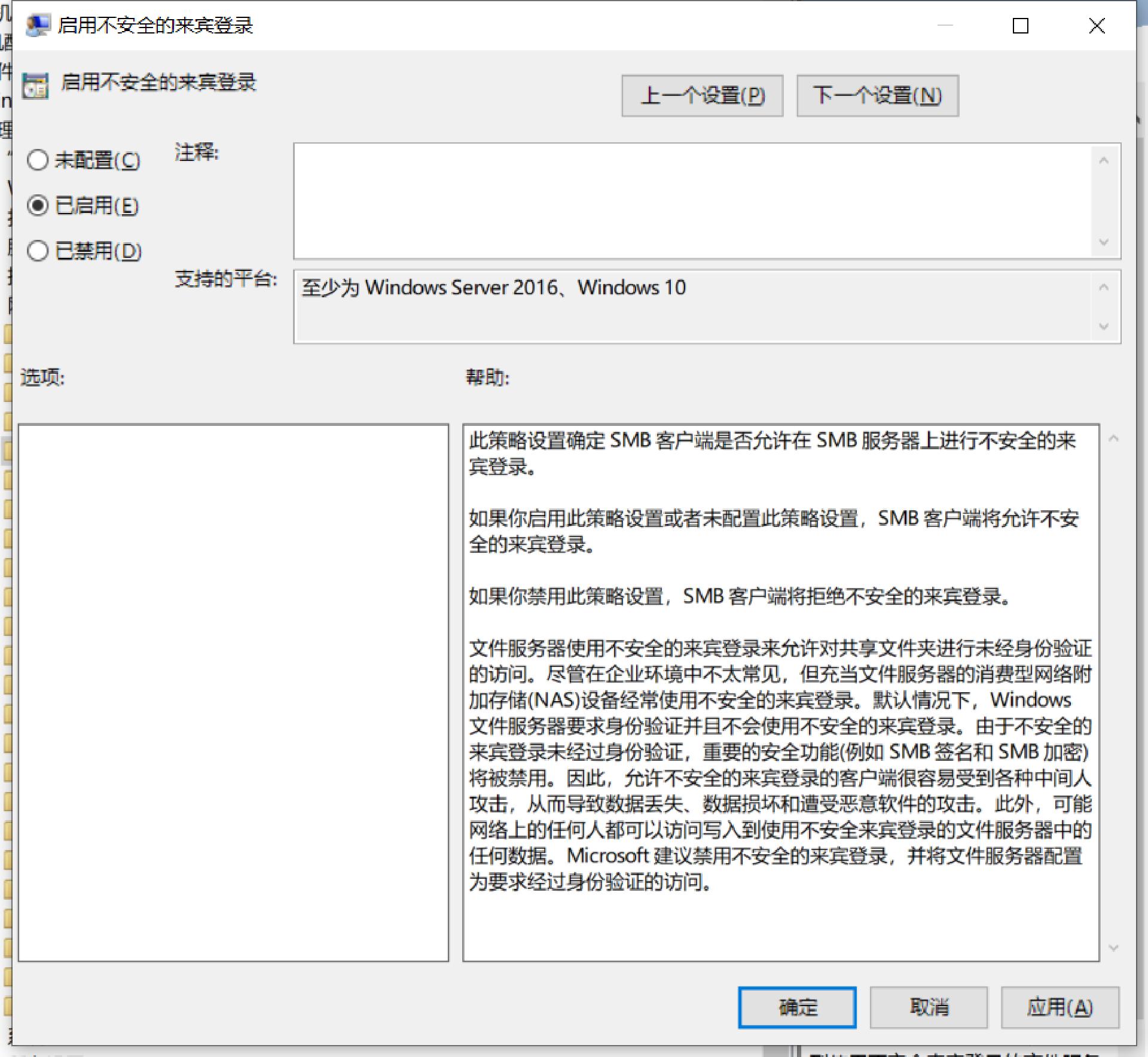
Task: Minimize the dialog window
Action: (x=945, y=26)
